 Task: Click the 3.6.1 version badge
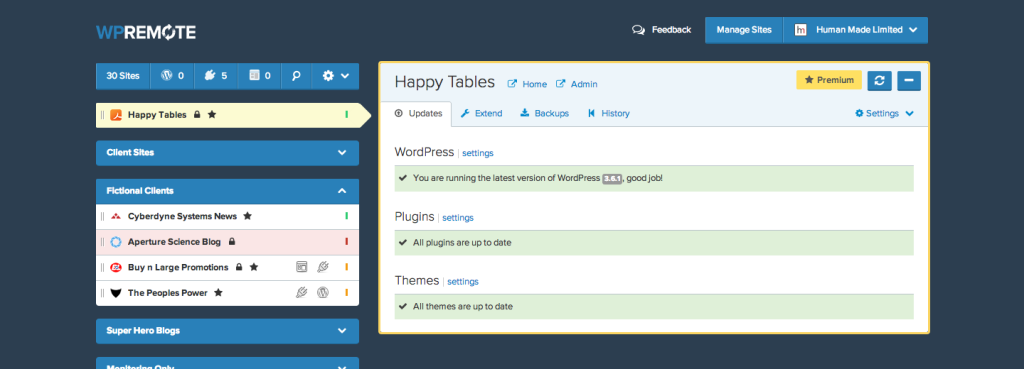[612, 178]
